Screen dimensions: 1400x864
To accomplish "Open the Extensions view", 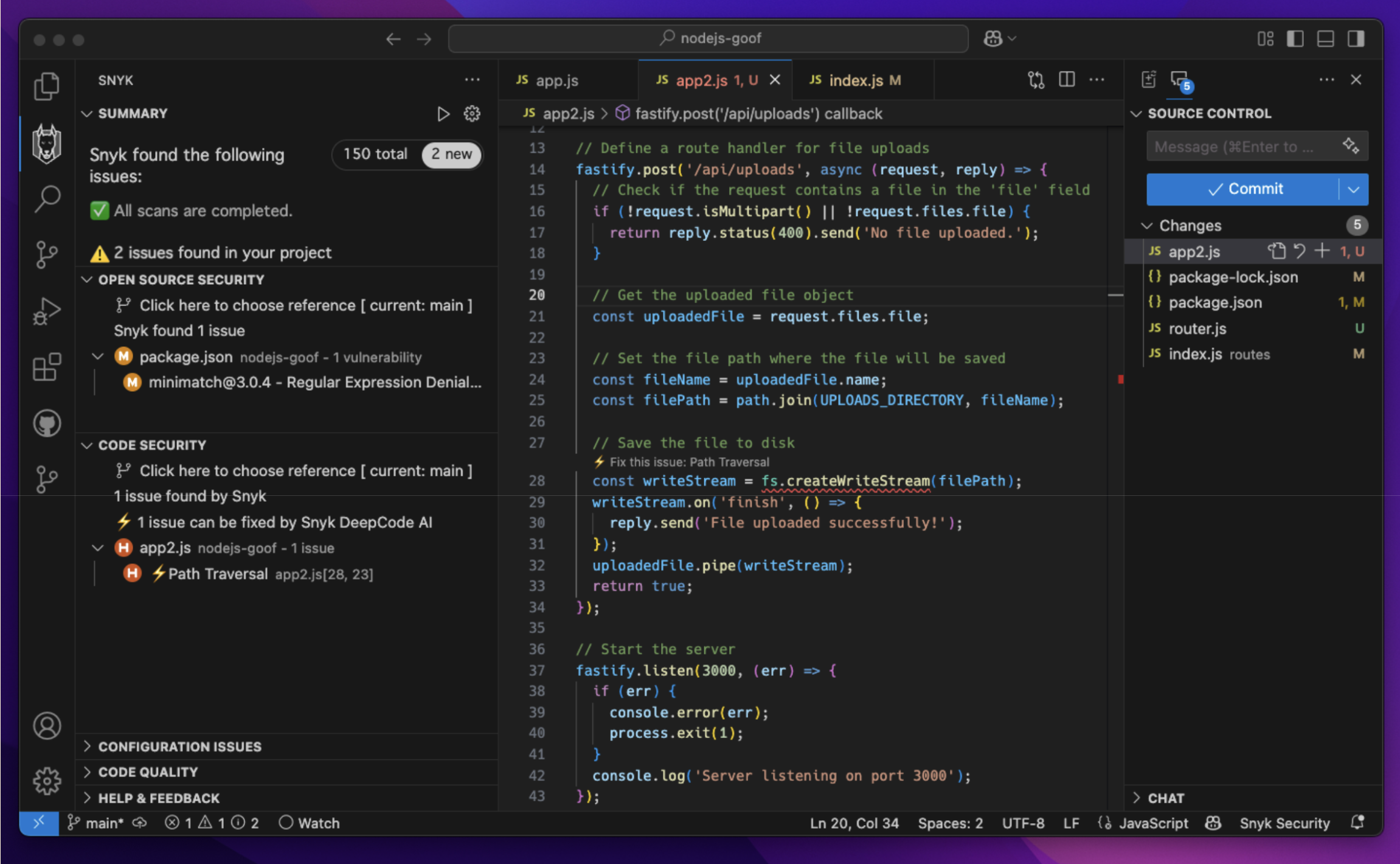I will (46, 367).
